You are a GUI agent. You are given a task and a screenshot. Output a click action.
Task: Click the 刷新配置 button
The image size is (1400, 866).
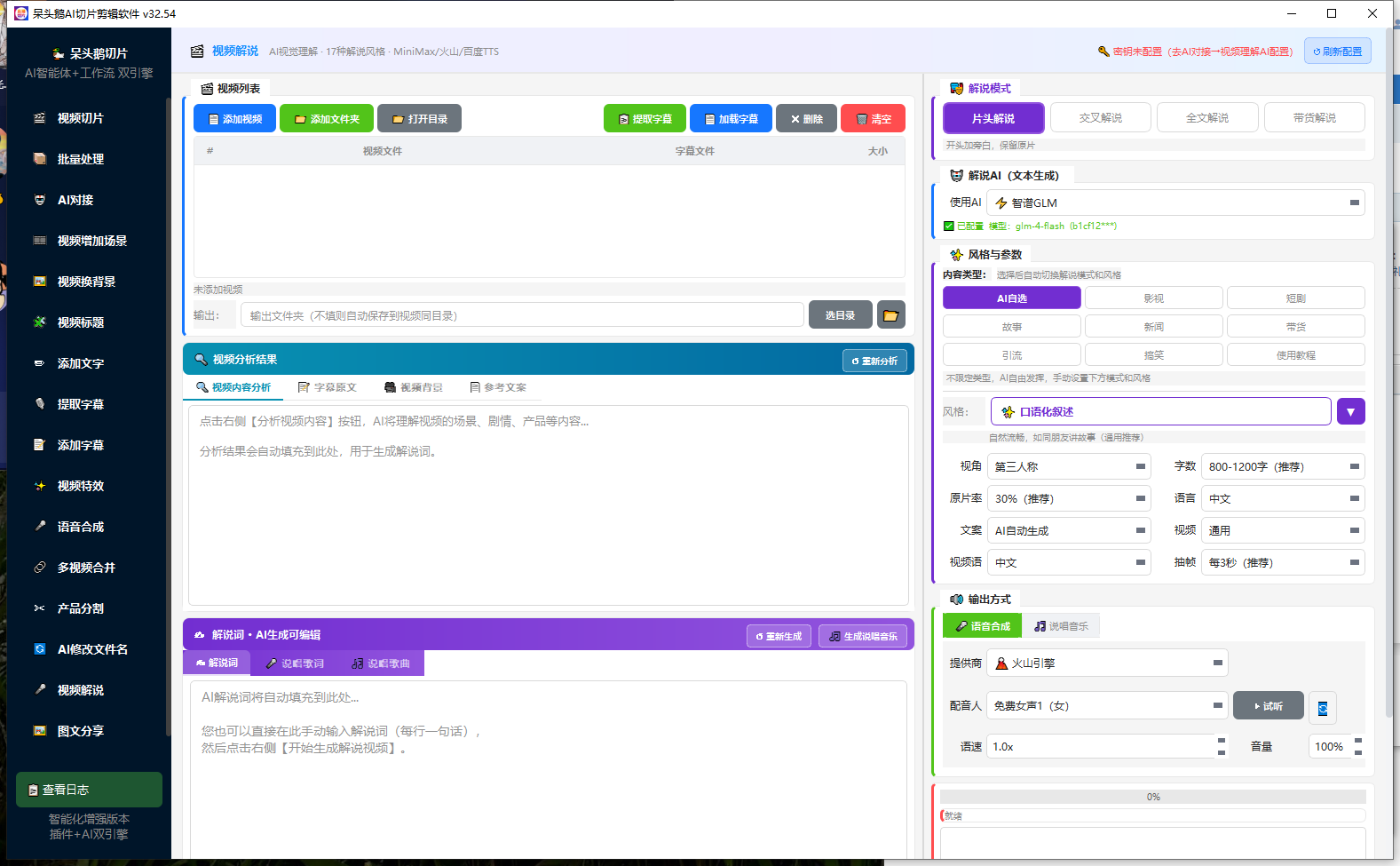(1337, 52)
